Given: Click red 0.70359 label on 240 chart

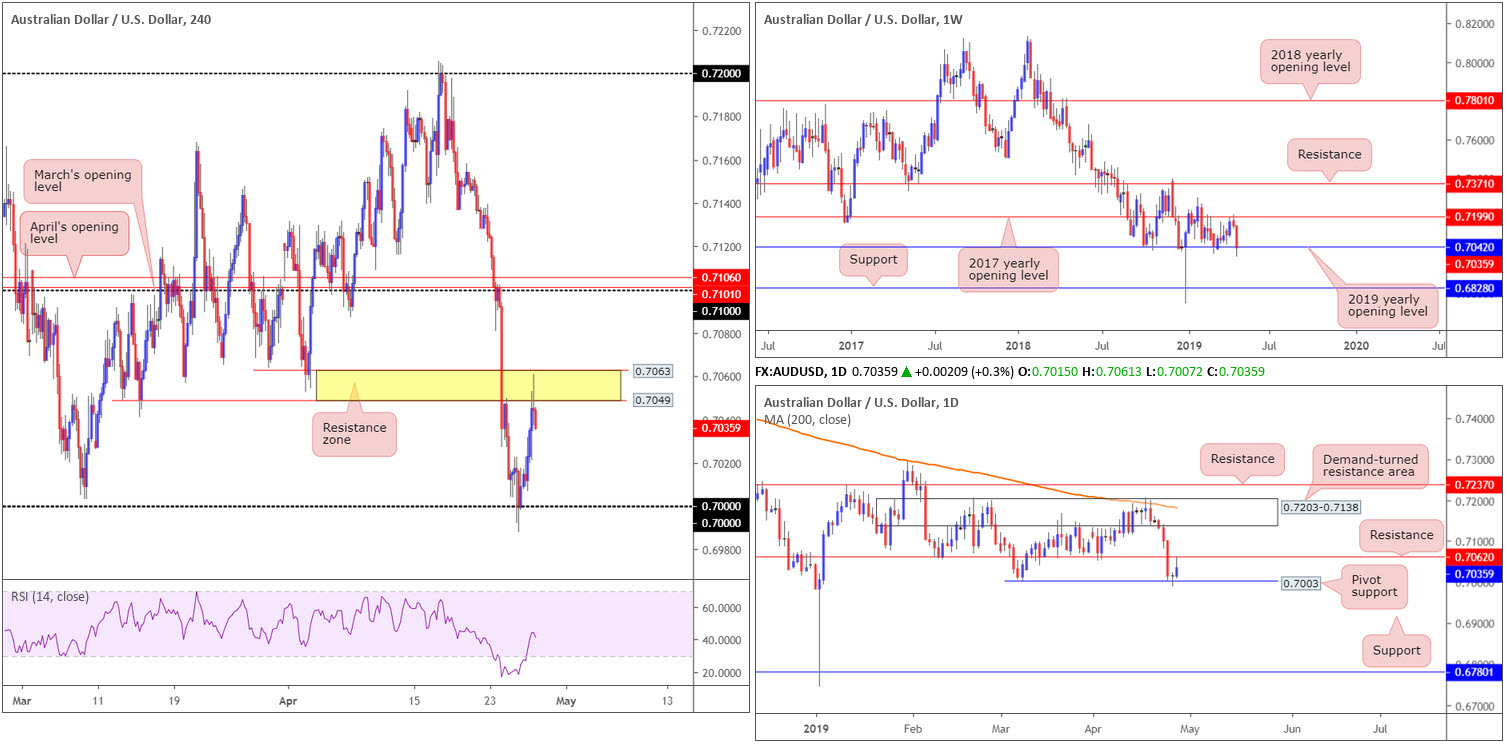Looking at the screenshot, I should point(719,428).
